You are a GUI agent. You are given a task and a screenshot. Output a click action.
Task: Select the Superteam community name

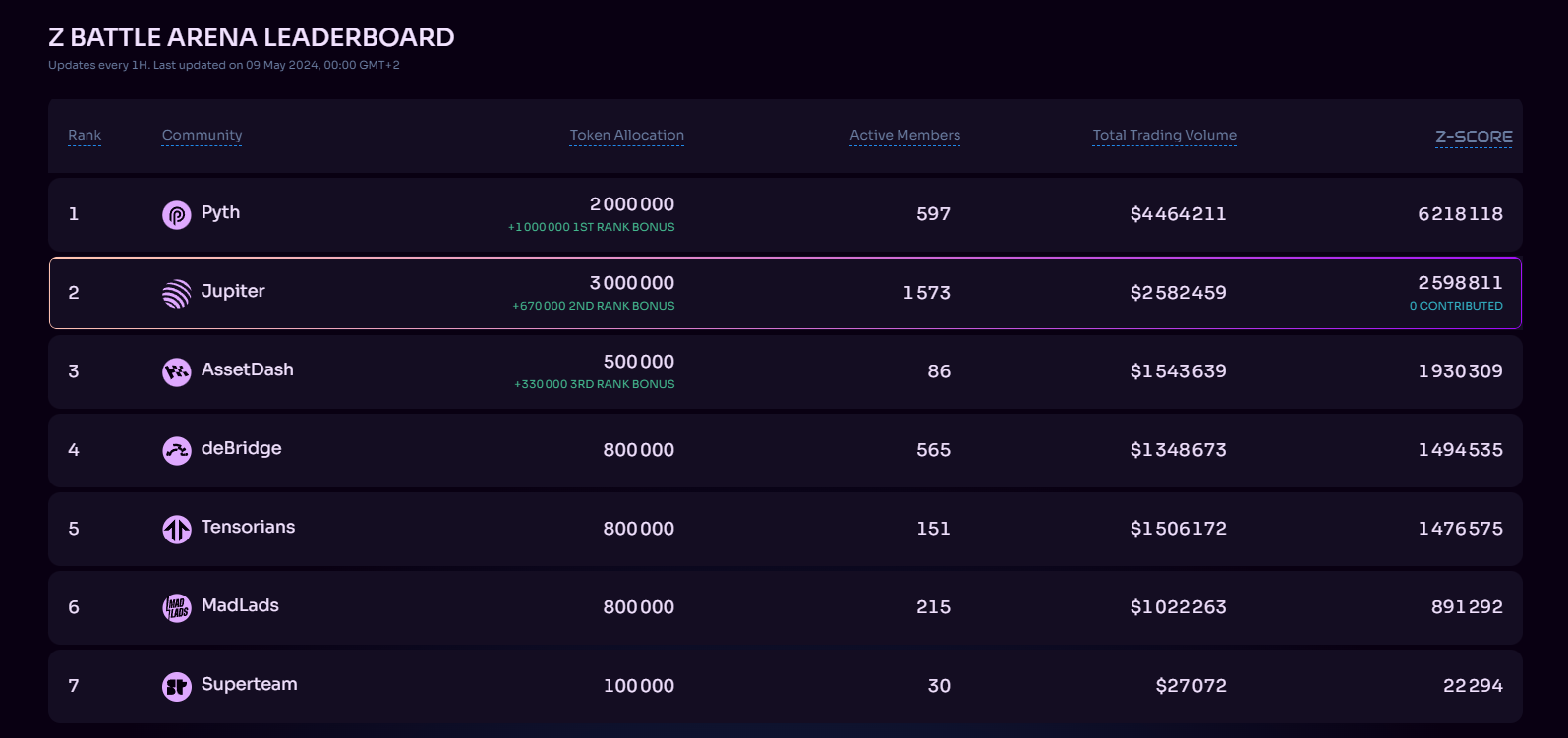(249, 684)
